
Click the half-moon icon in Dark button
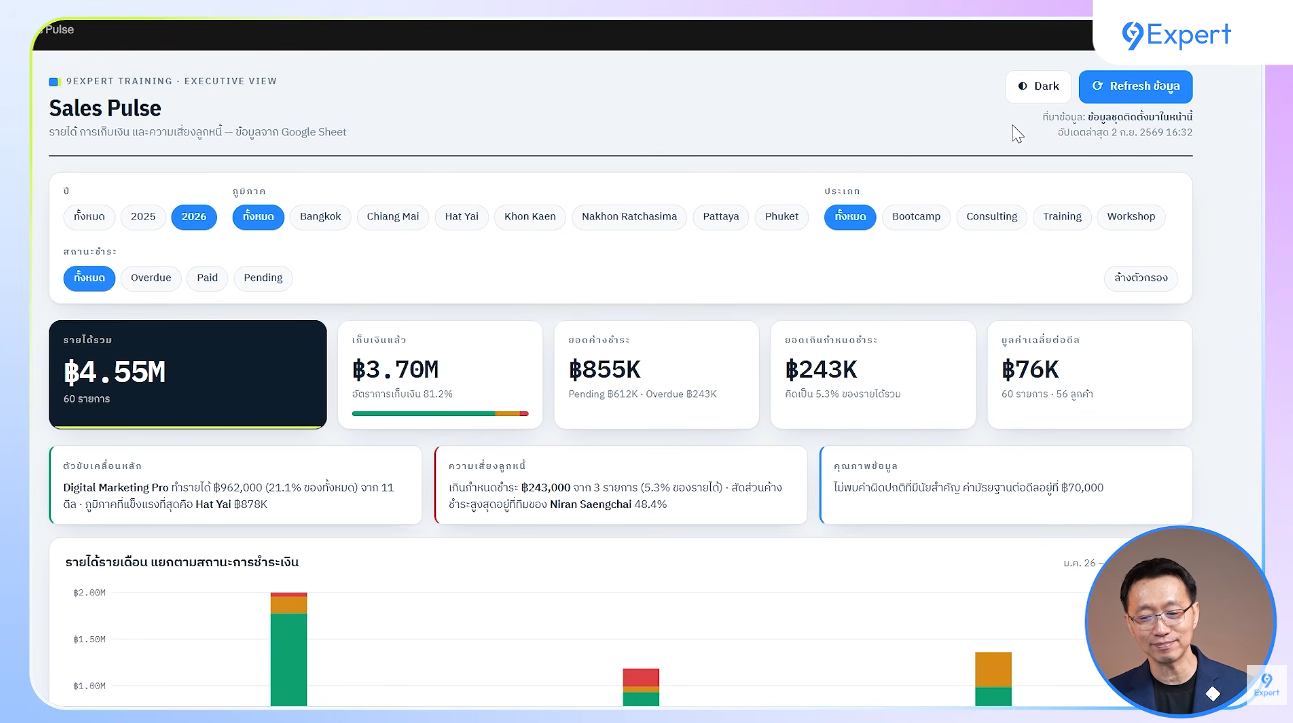pyautogui.click(x=1022, y=87)
